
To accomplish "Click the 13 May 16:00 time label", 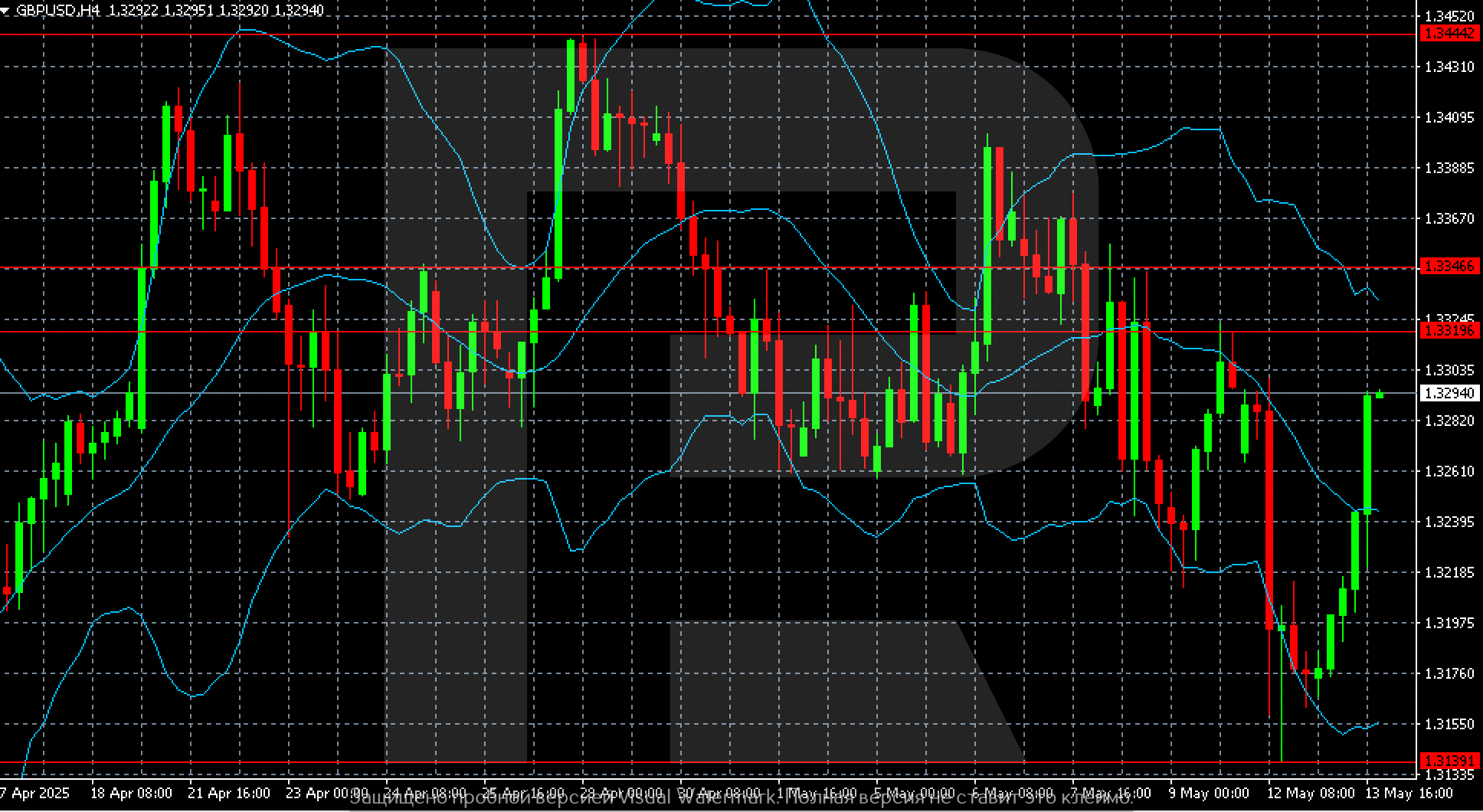I will (x=1404, y=793).
